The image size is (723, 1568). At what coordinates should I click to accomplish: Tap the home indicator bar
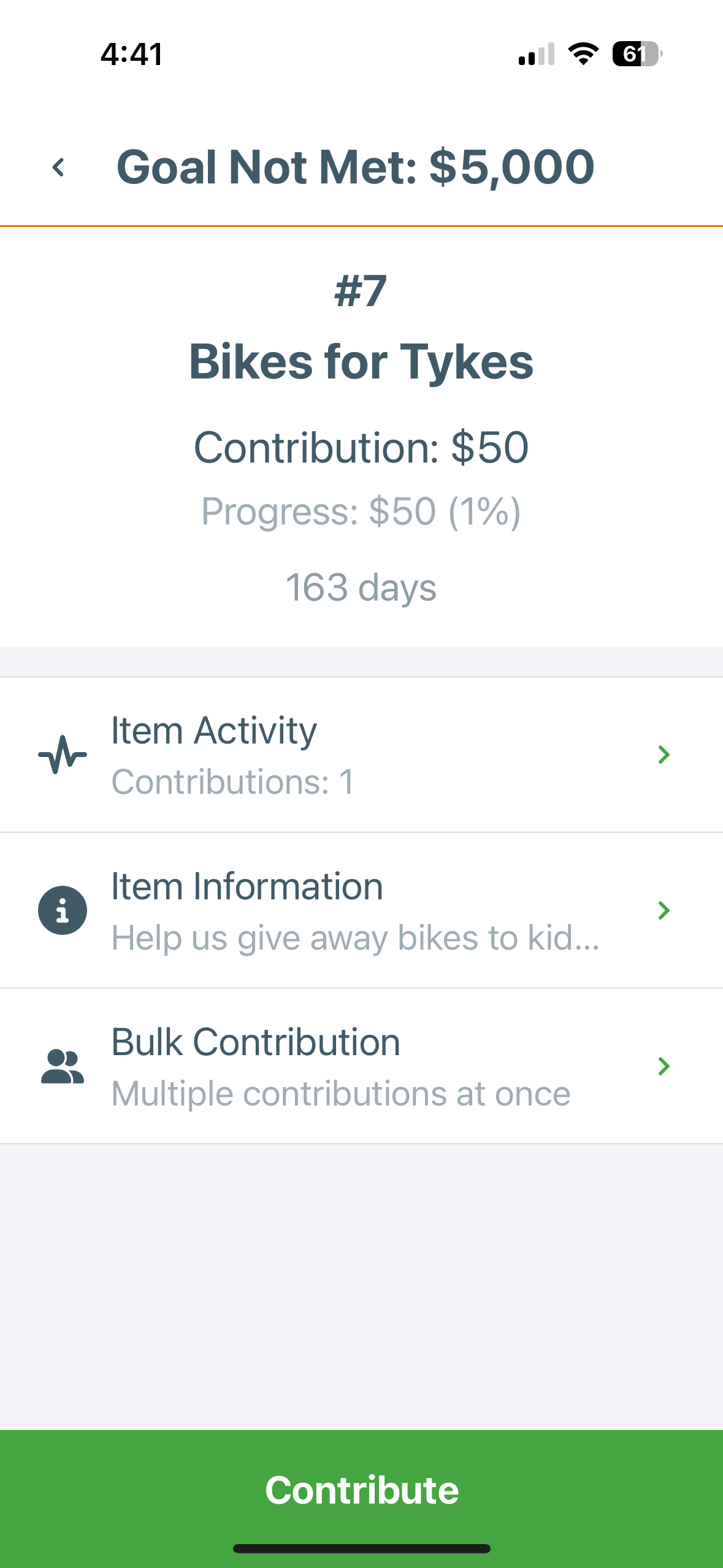coord(361,1548)
